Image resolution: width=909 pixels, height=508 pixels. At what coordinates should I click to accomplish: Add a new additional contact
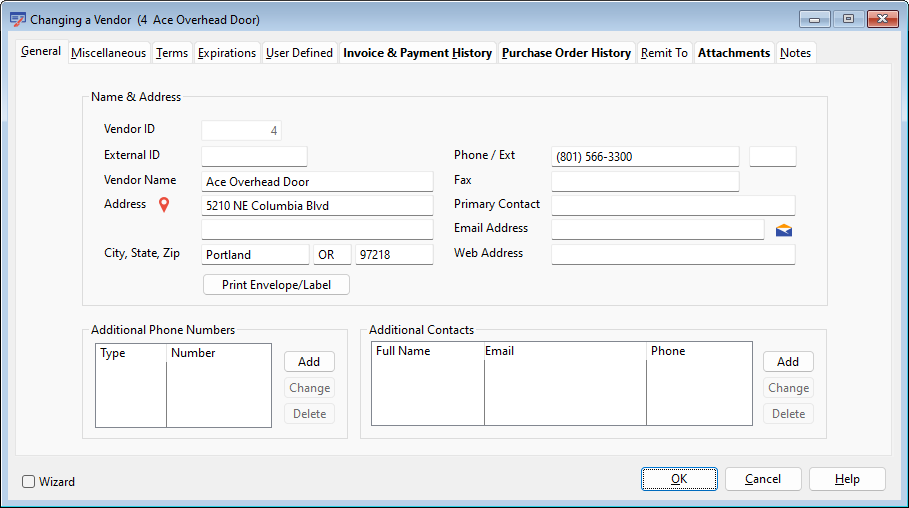point(788,362)
